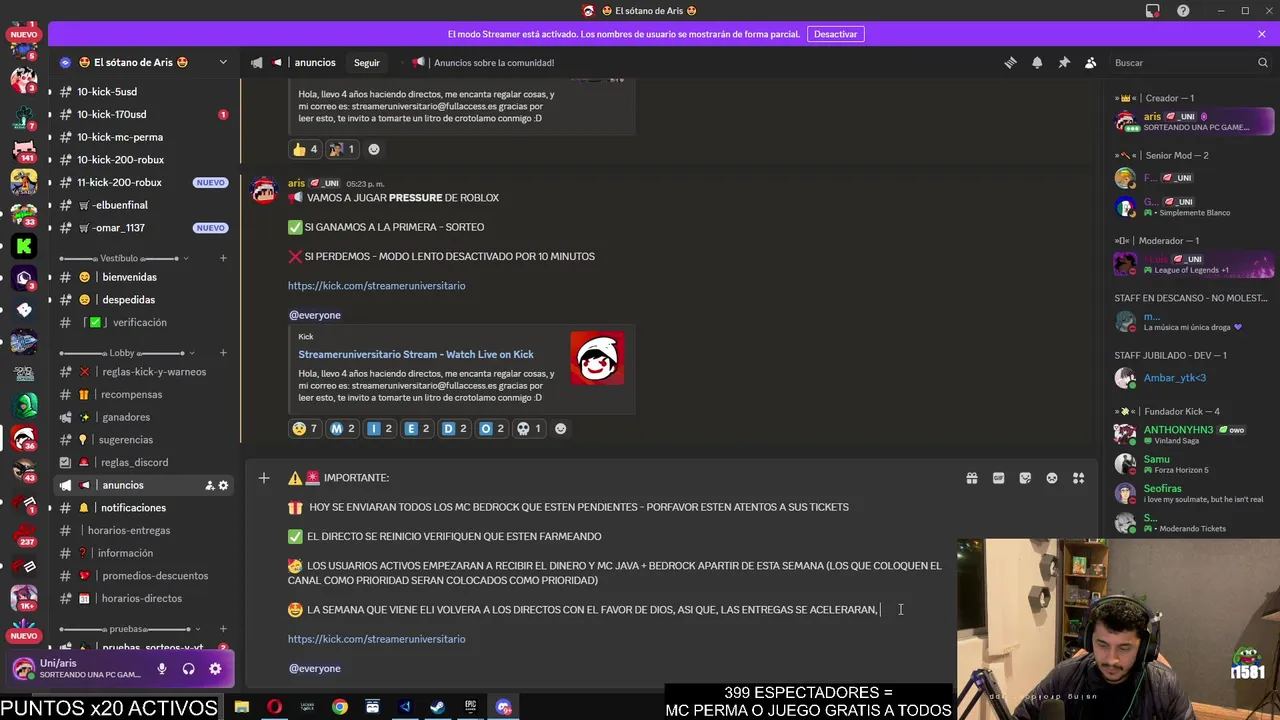Open Ambar_ytk<3 member profile
Viewport: 1280px width, 720px height.
(x=1194, y=378)
